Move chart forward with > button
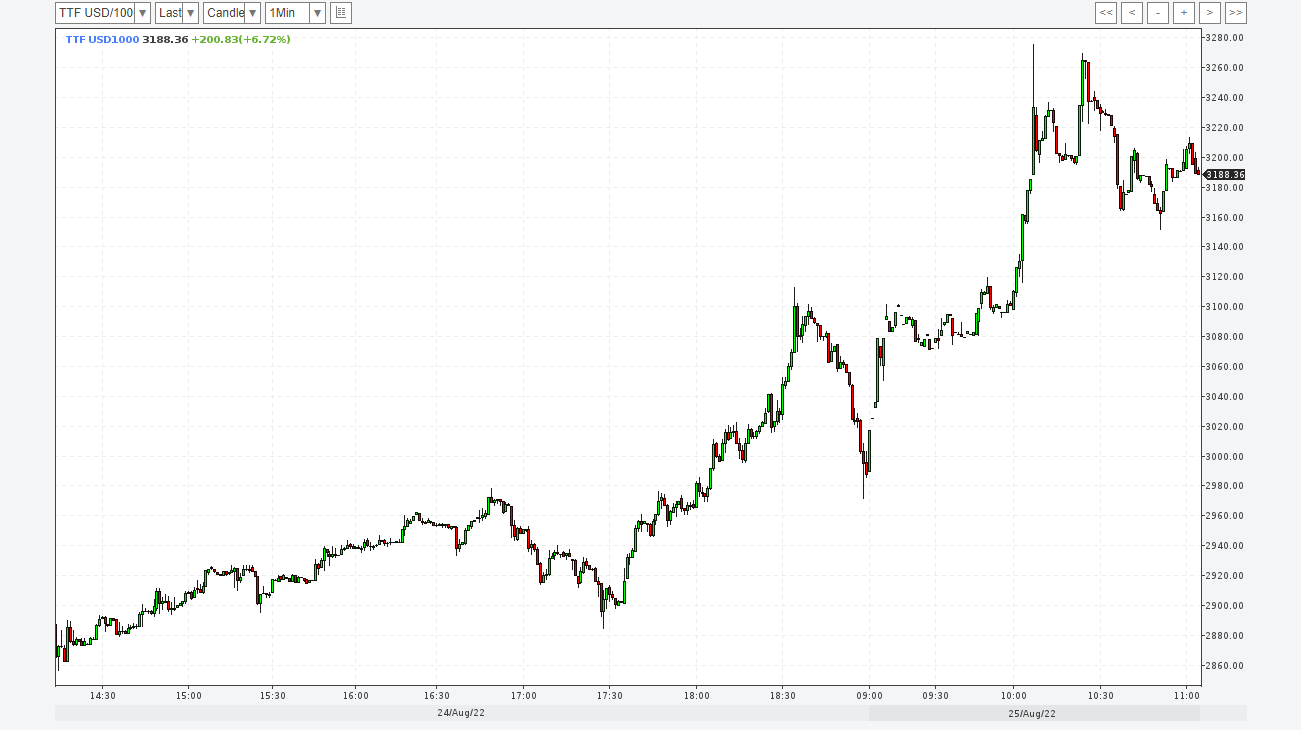 pyautogui.click(x=1210, y=13)
